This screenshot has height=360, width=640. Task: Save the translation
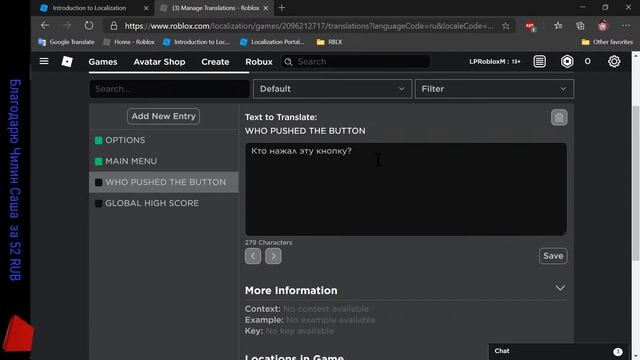click(553, 256)
